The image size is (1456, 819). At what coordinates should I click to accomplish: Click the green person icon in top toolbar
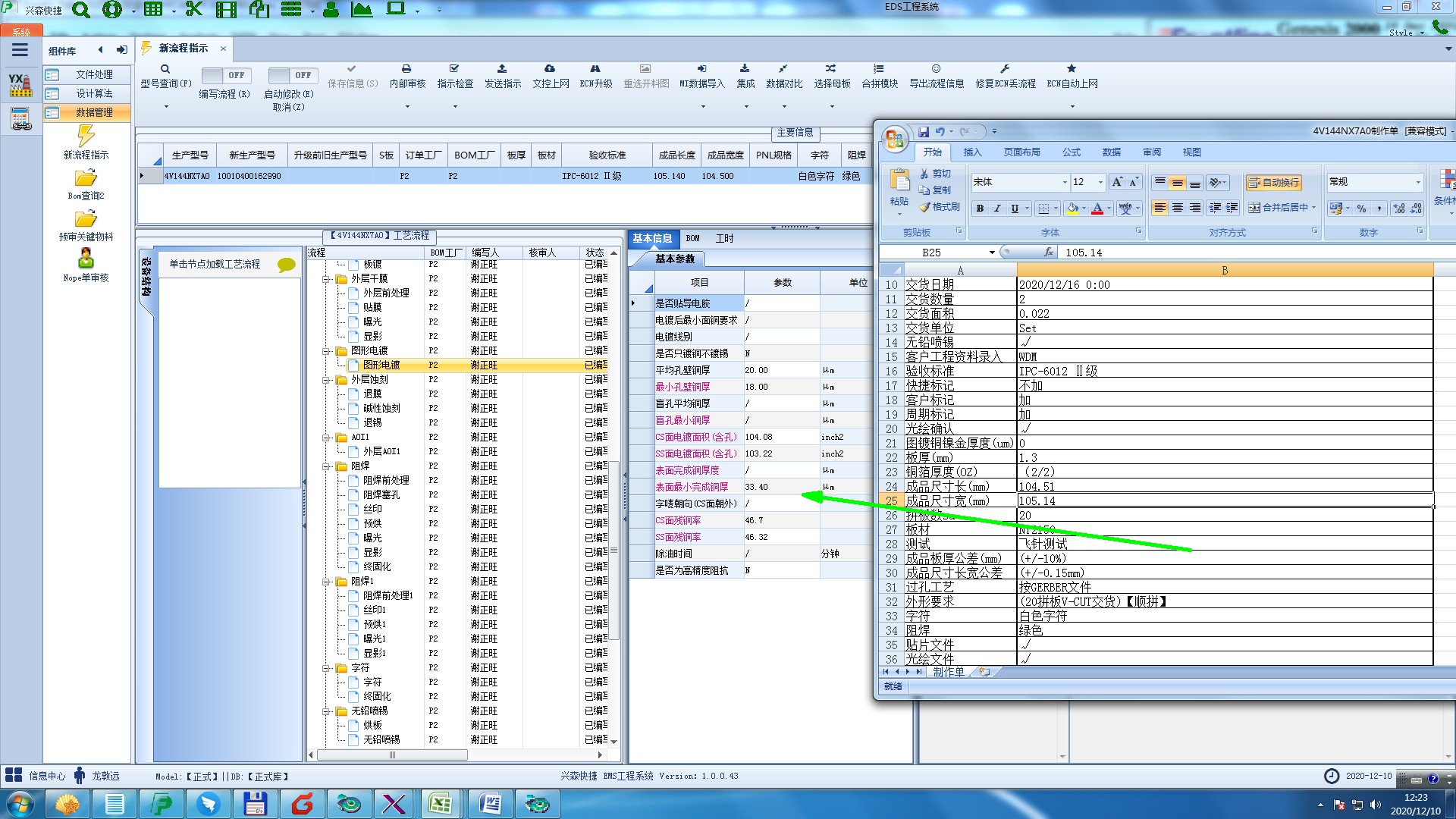(x=331, y=10)
